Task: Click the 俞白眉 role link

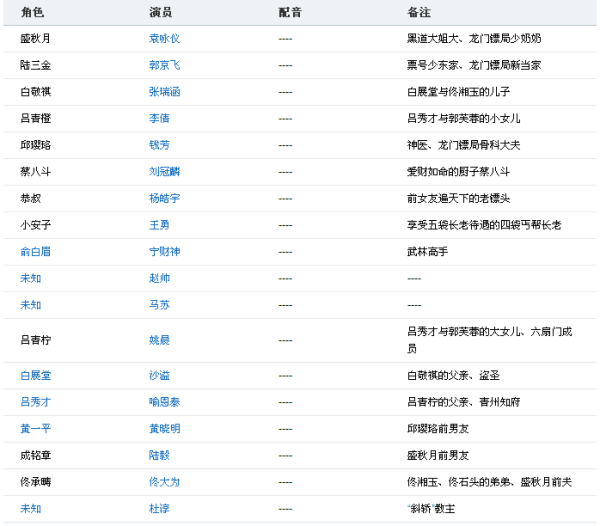Action: [35, 251]
